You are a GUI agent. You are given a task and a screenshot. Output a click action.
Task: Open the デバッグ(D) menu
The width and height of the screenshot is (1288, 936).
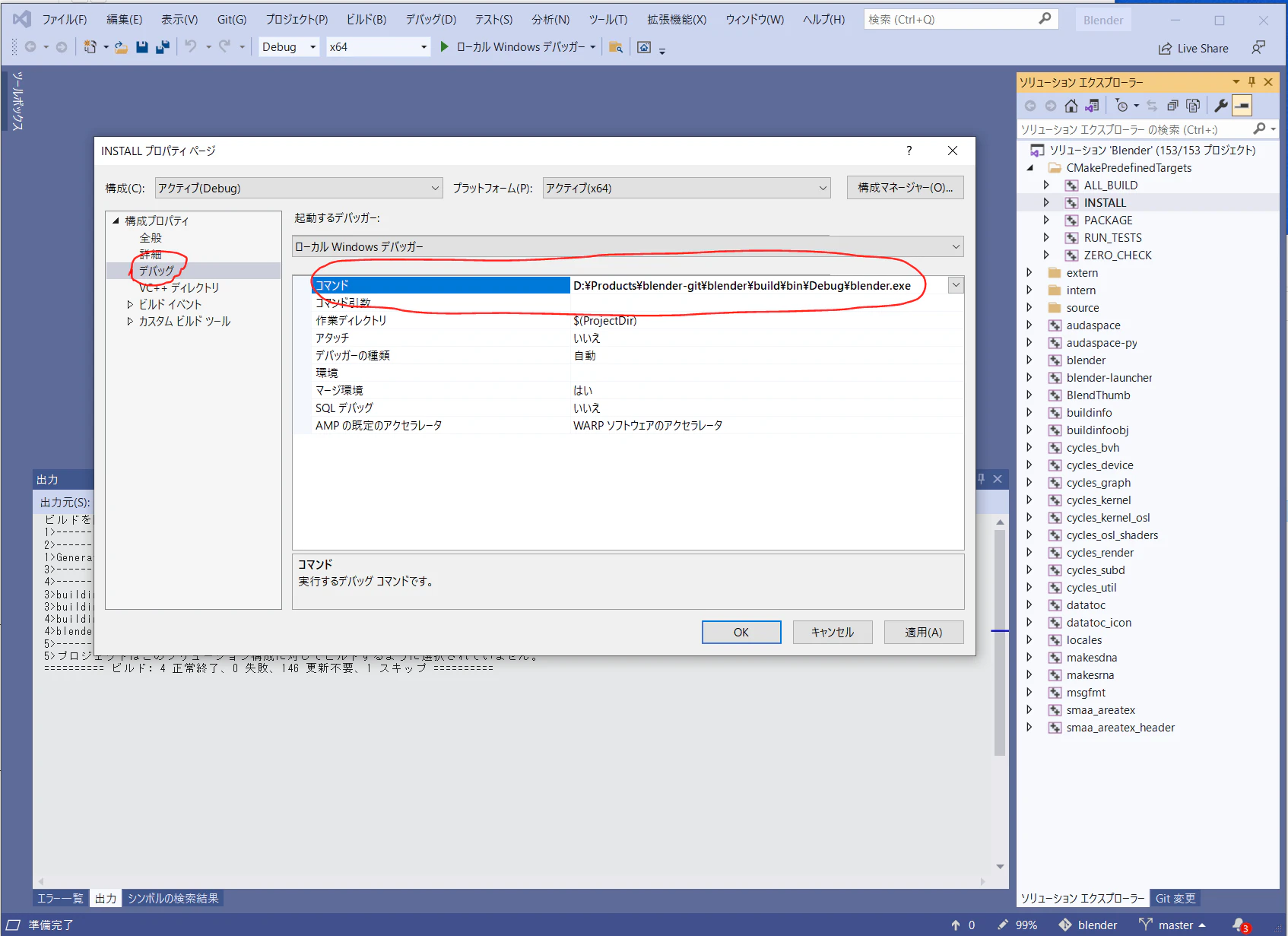pyautogui.click(x=431, y=19)
